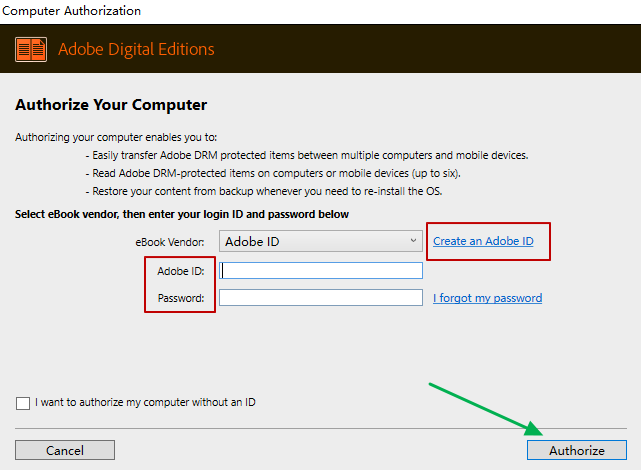641x470 pixels.
Task: Click the Adobe Digital Editions header text
Action: click(136, 49)
